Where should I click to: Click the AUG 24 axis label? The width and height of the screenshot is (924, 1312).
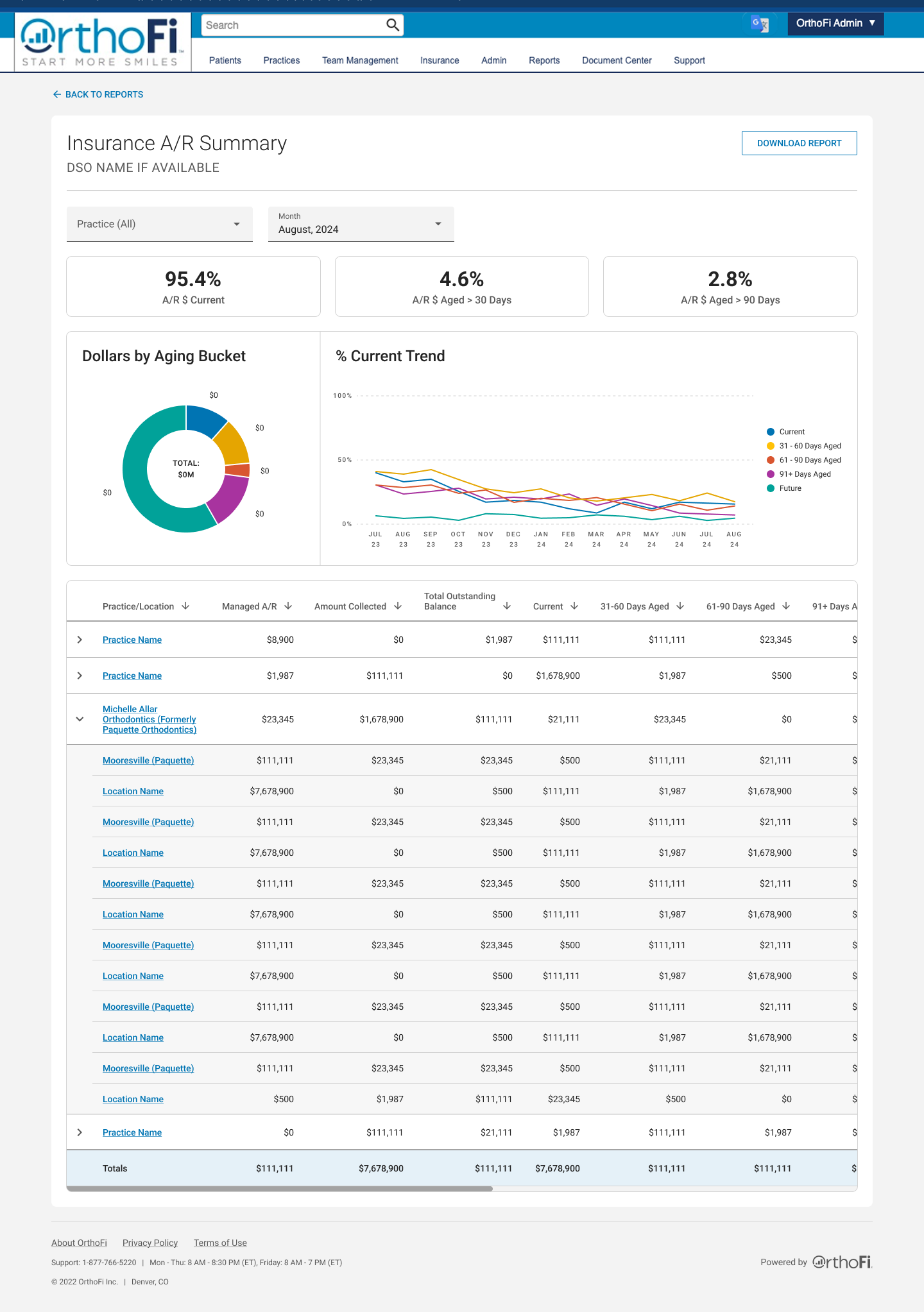pos(734,539)
